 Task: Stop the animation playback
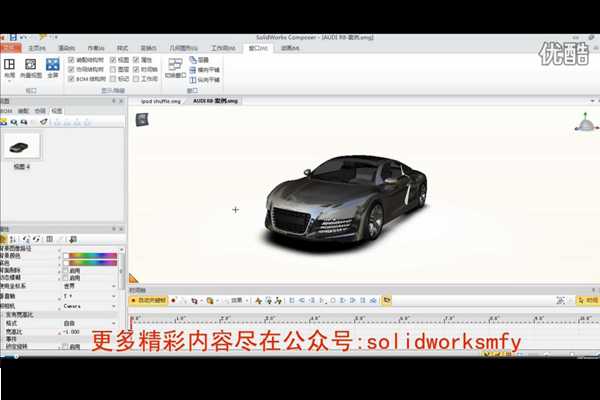333,300
